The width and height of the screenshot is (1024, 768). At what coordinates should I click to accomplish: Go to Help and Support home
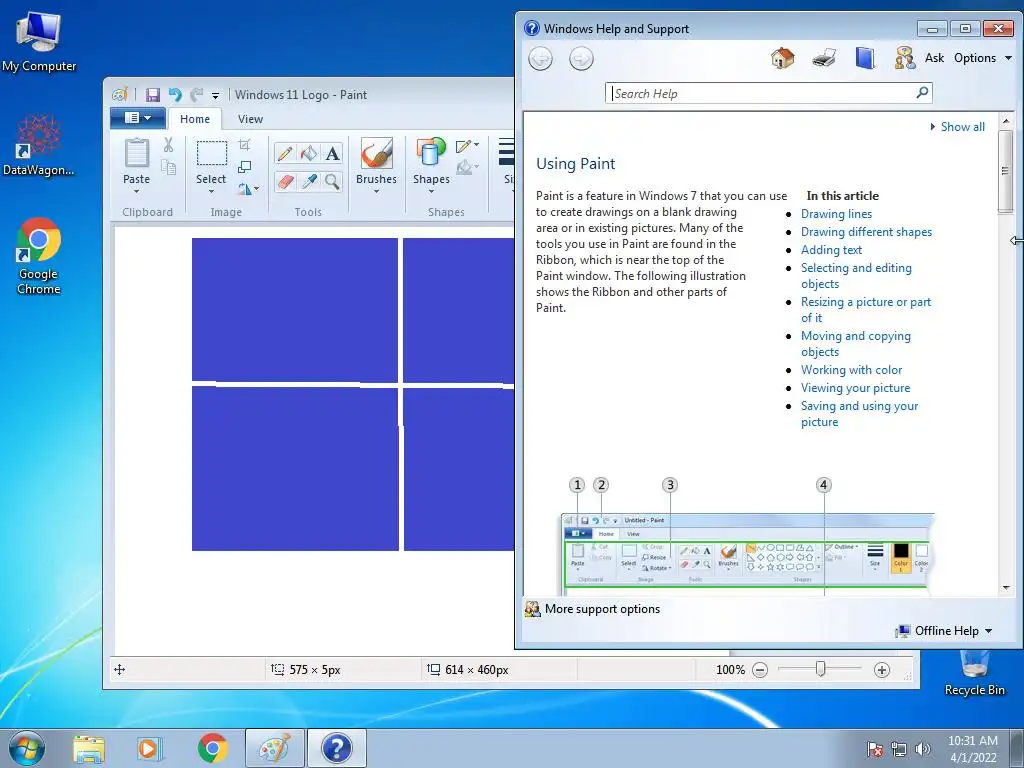pos(782,58)
